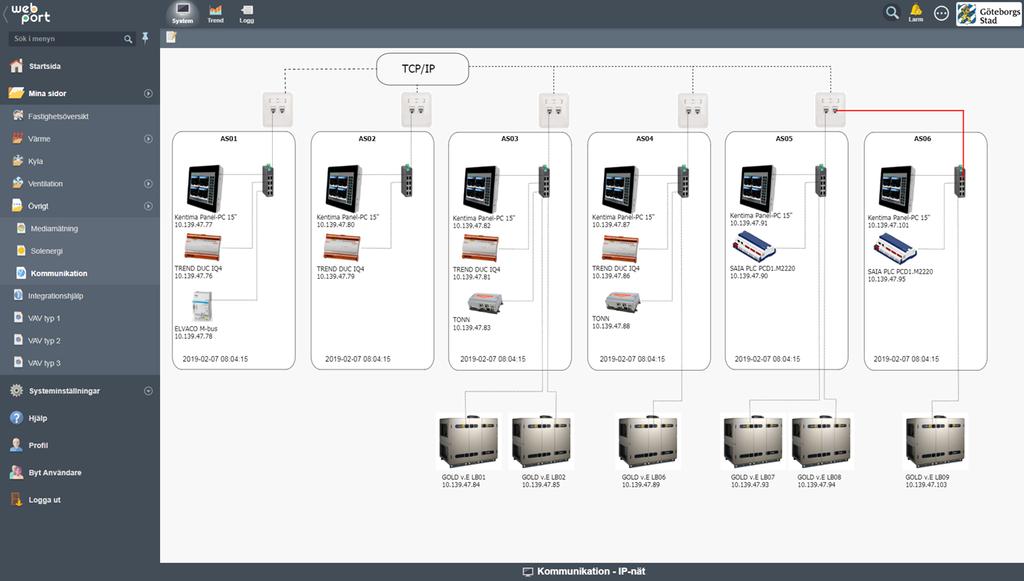
Task: Expand the Ventilation submenu arrow
Action: coord(148,183)
